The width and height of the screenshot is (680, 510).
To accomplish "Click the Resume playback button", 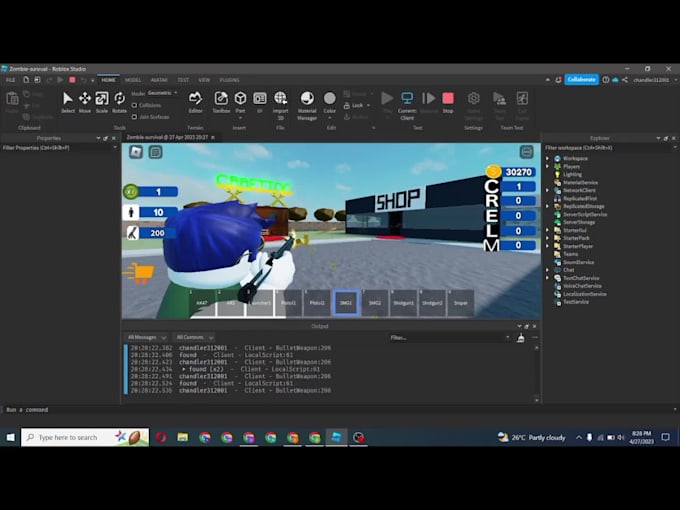I will tap(429, 102).
